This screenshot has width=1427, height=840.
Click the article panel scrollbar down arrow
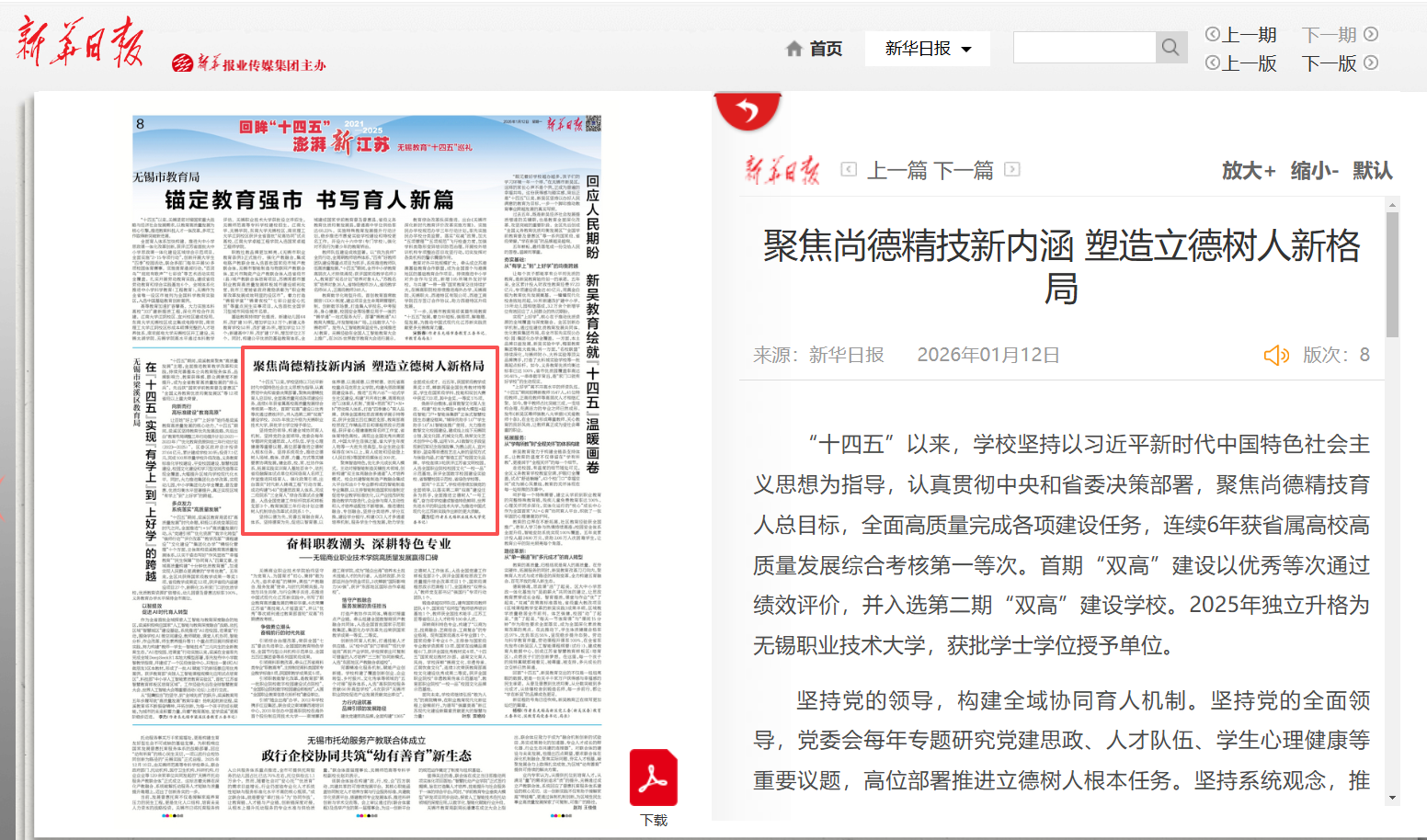click(x=1392, y=798)
